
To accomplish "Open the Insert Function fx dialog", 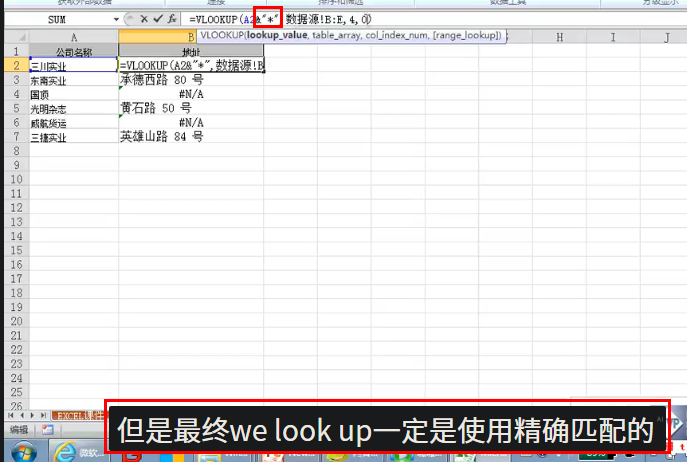I will 172,19.
